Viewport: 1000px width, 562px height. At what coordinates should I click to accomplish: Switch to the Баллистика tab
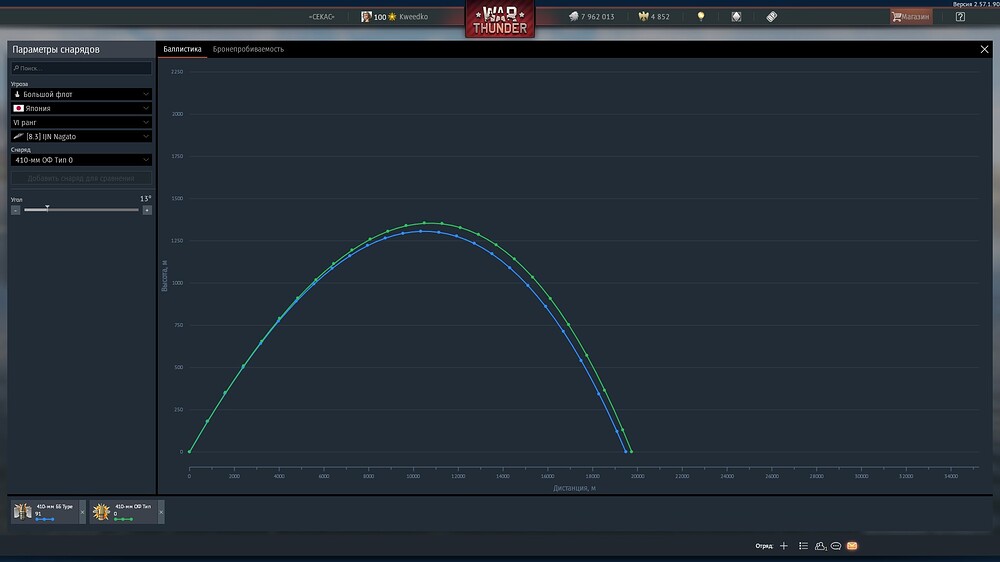tap(182, 49)
